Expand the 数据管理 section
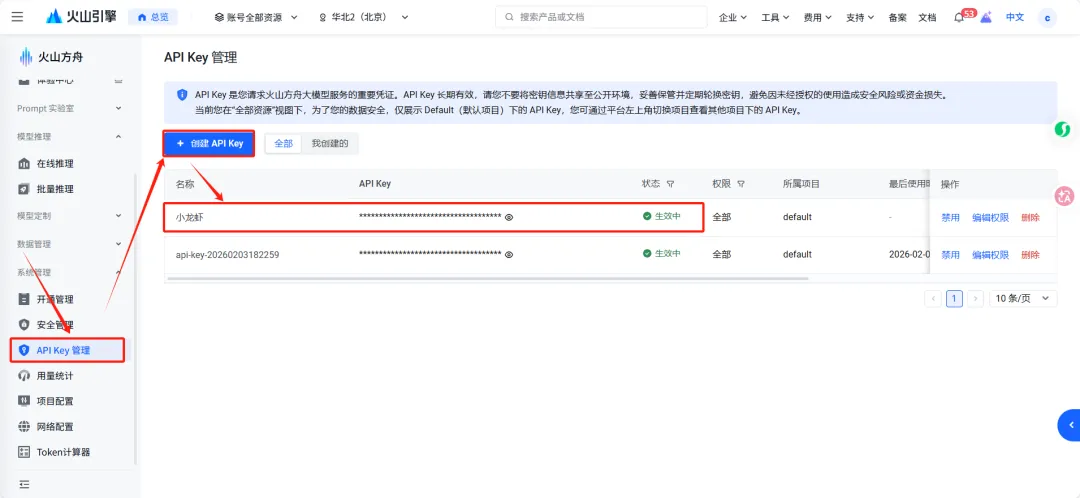 tap(70, 244)
